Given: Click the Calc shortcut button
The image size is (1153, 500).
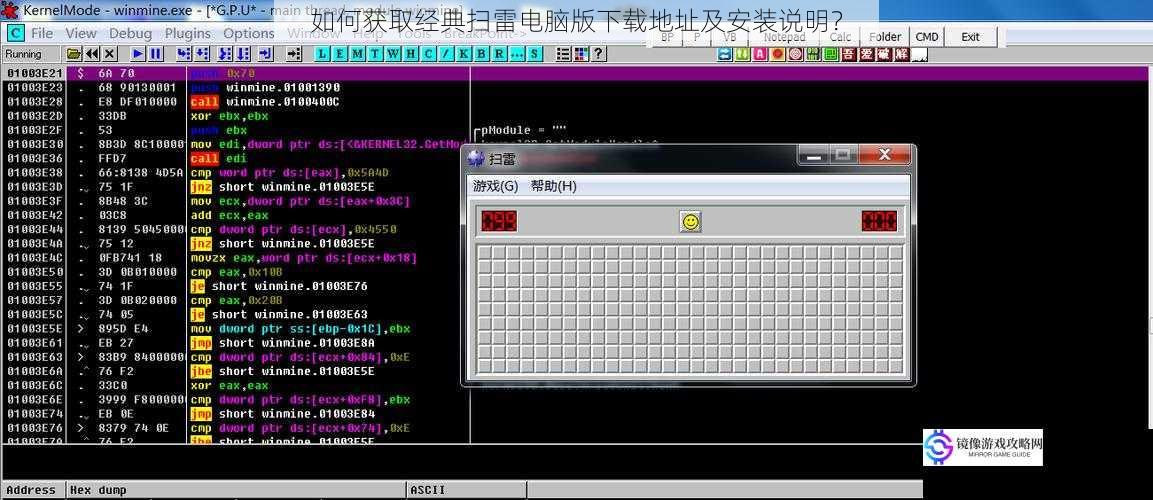Looking at the screenshot, I should point(840,38).
